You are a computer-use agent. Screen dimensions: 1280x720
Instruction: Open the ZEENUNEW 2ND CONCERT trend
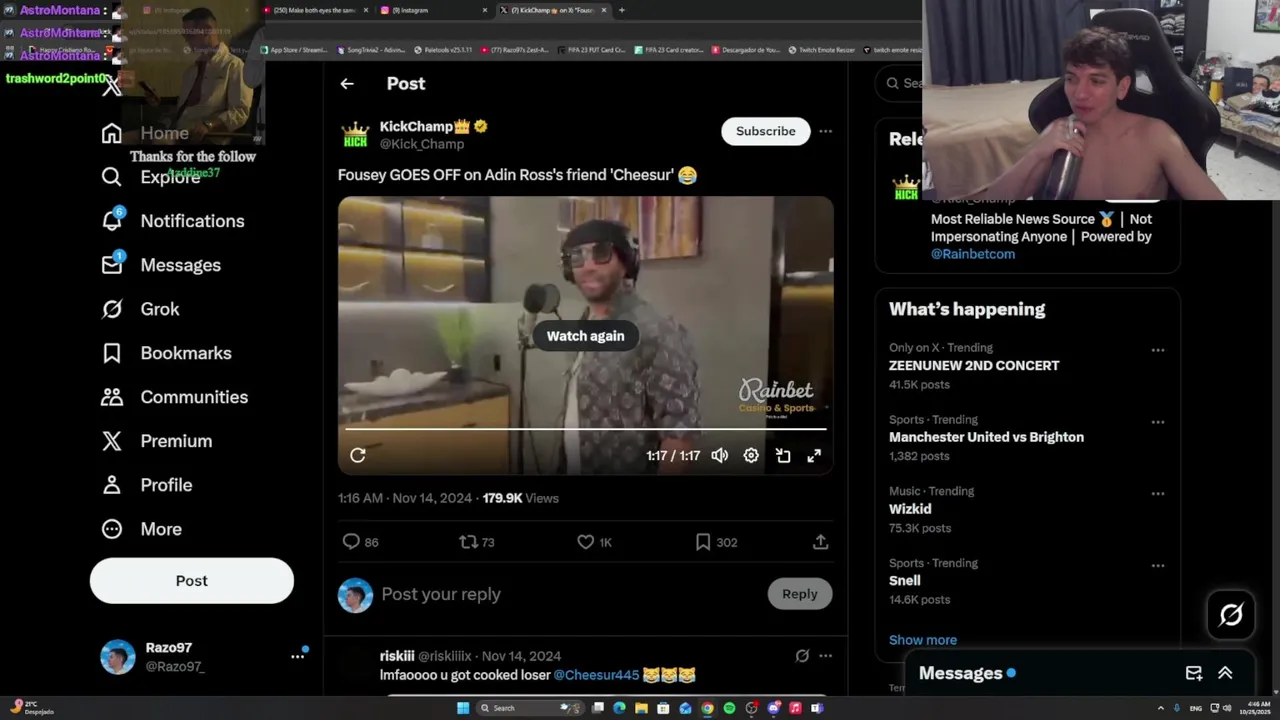click(x=974, y=366)
